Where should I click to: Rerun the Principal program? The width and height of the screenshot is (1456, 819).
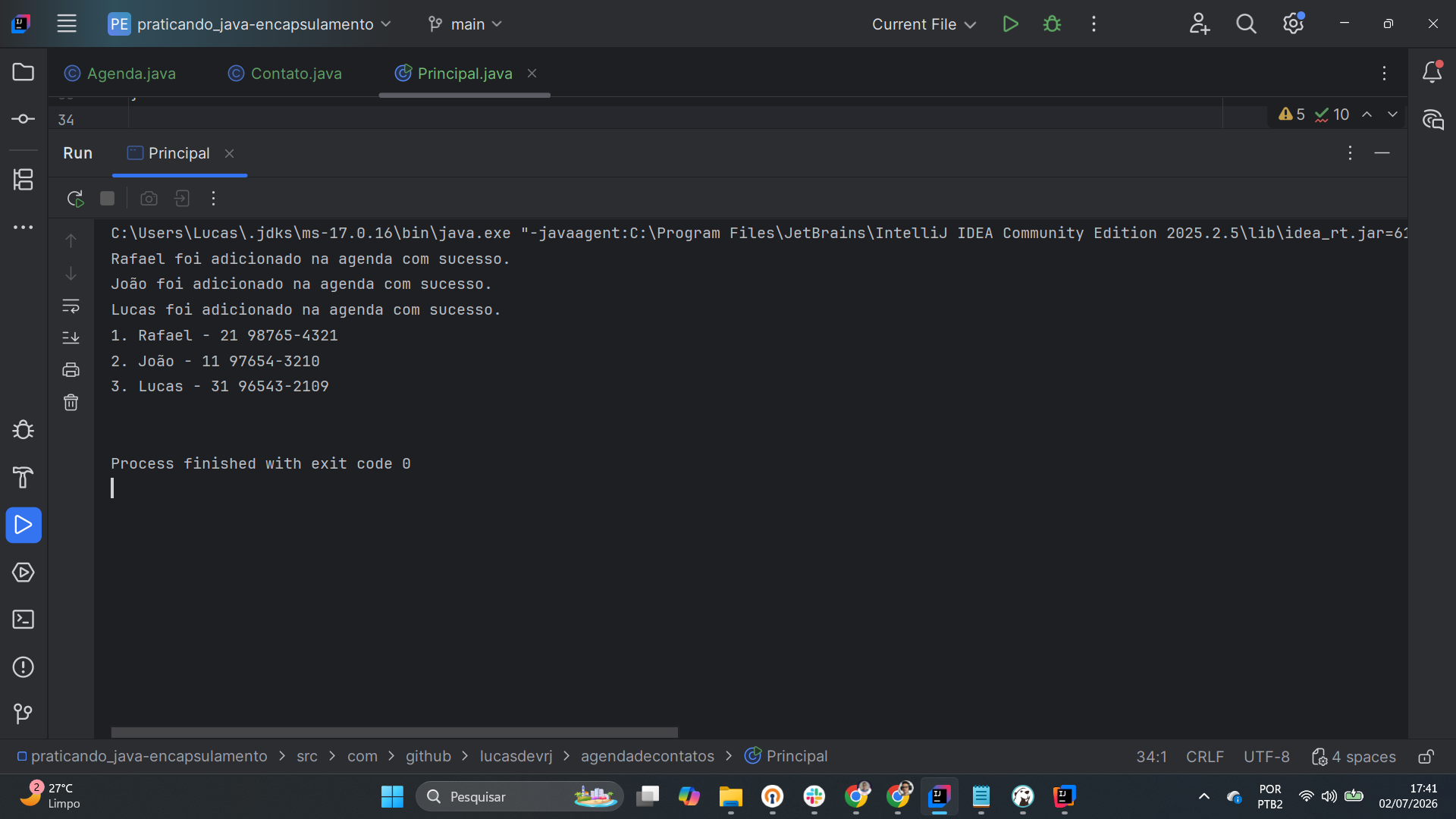pyautogui.click(x=74, y=199)
